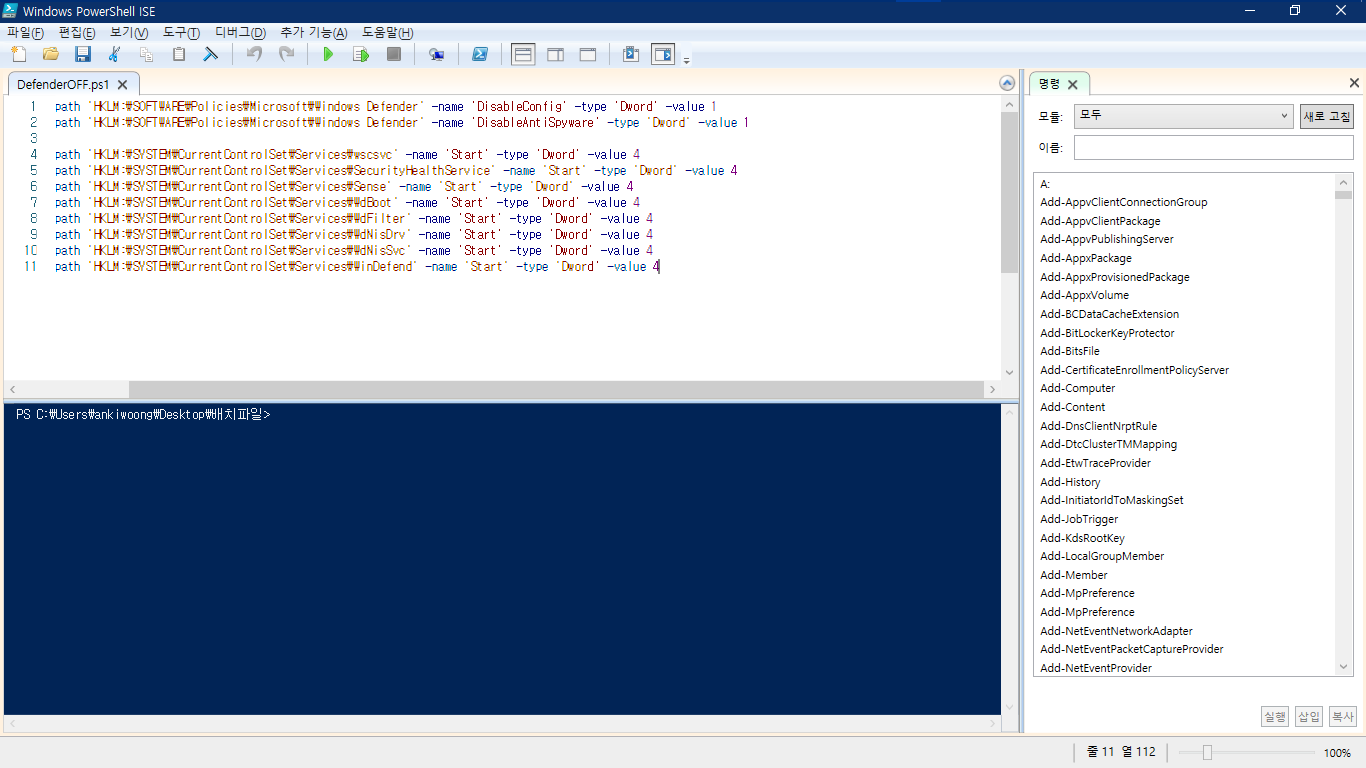Select Add-AppvClientConnectionGroup in the command list
1366x768 pixels.
tap(1123, 202)
